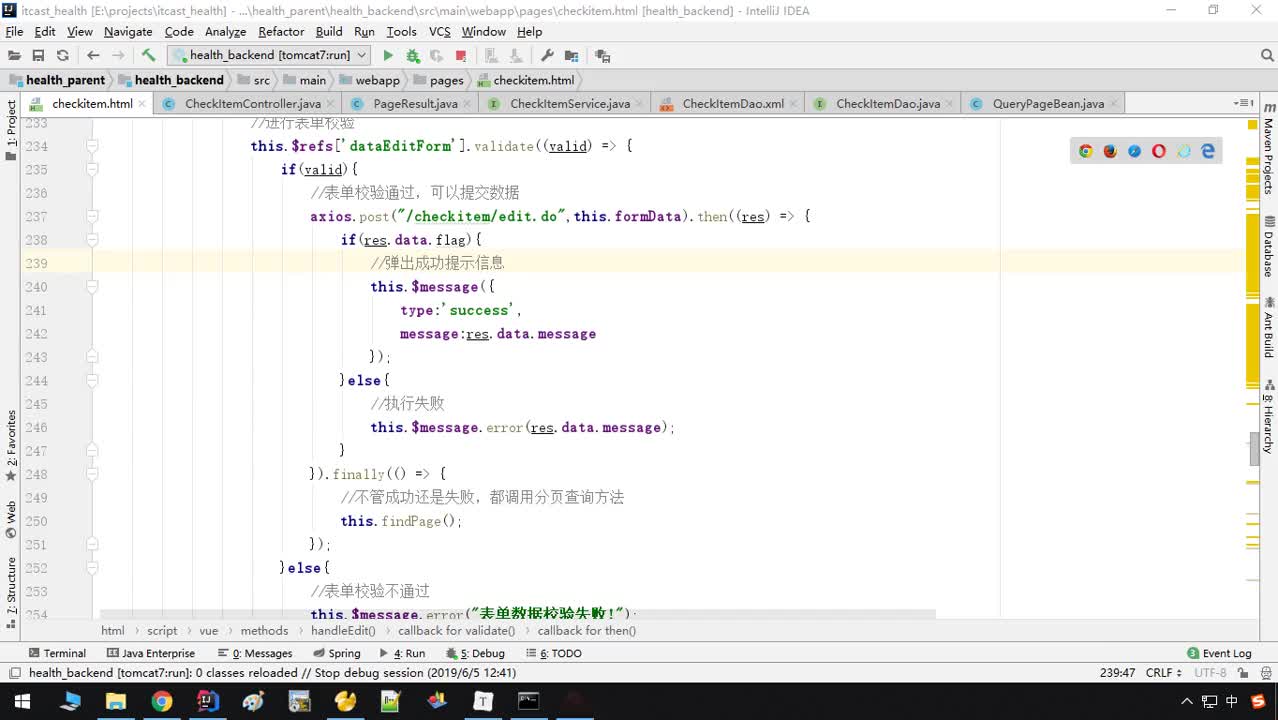The image size is (1278, 720).
Task: Open in Chrome browser icon in editor
Action: tap(1085, 151)
